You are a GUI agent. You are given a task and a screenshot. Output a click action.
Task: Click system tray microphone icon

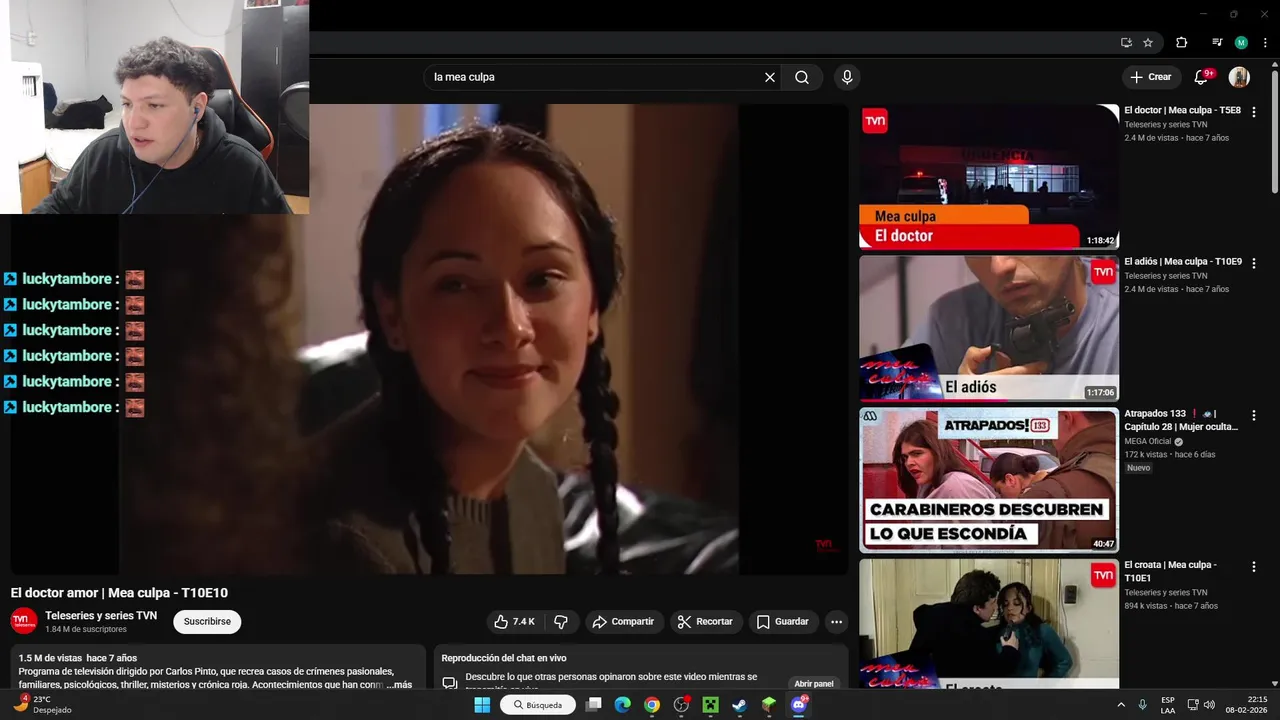pos(1142,705)
